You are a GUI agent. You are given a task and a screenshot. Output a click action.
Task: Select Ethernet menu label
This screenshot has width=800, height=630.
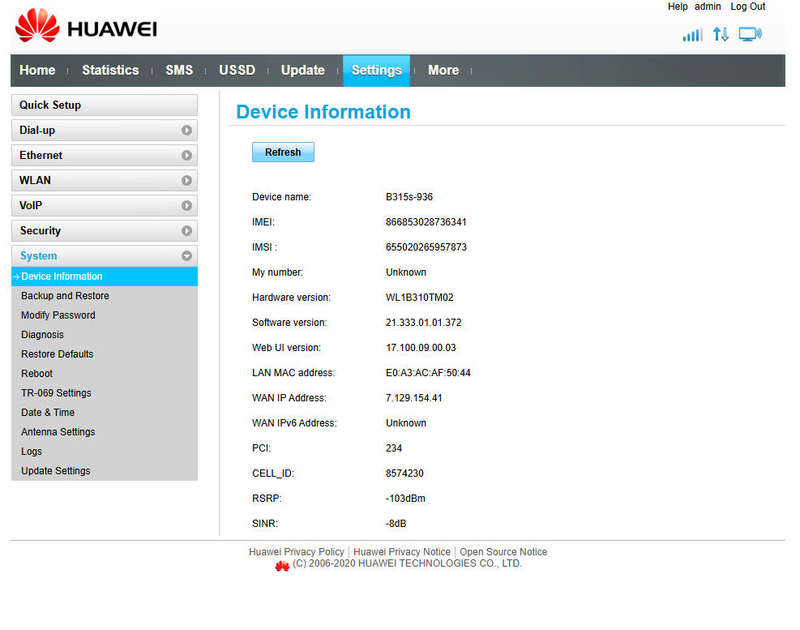pos(41,155)
